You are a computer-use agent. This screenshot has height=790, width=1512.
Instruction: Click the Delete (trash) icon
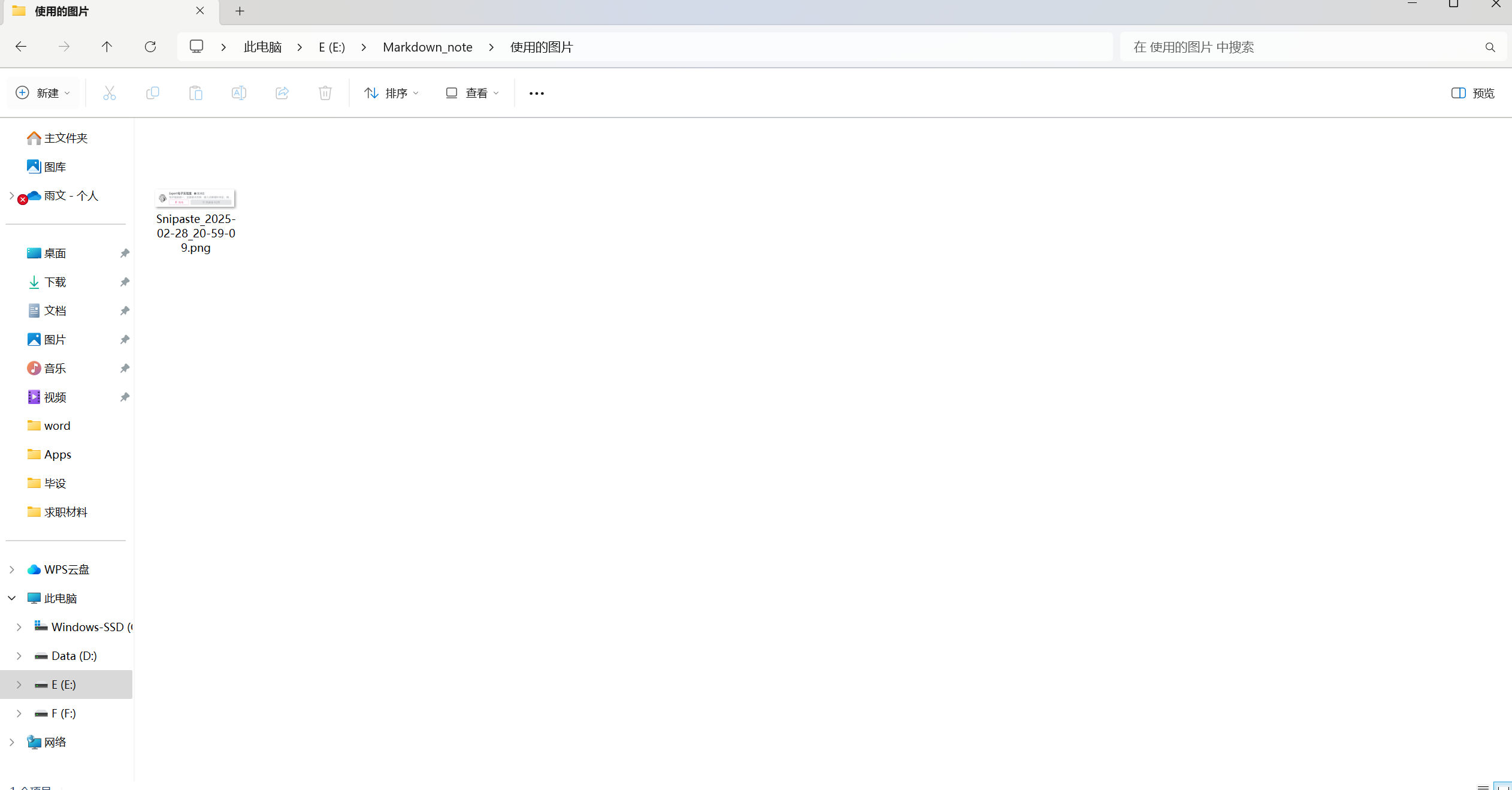pos(325,93)
